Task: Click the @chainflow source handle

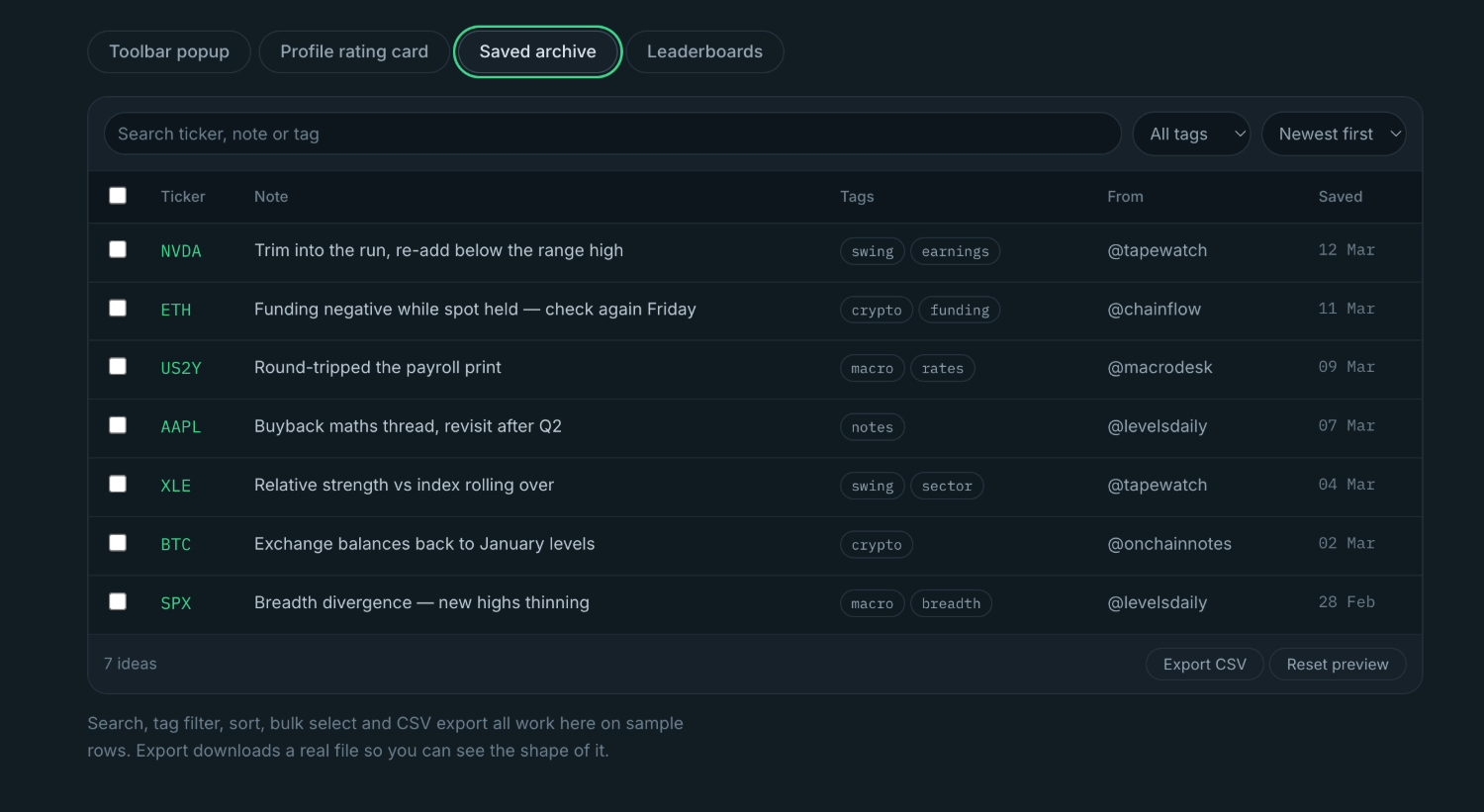Action: click(1155, 310)
